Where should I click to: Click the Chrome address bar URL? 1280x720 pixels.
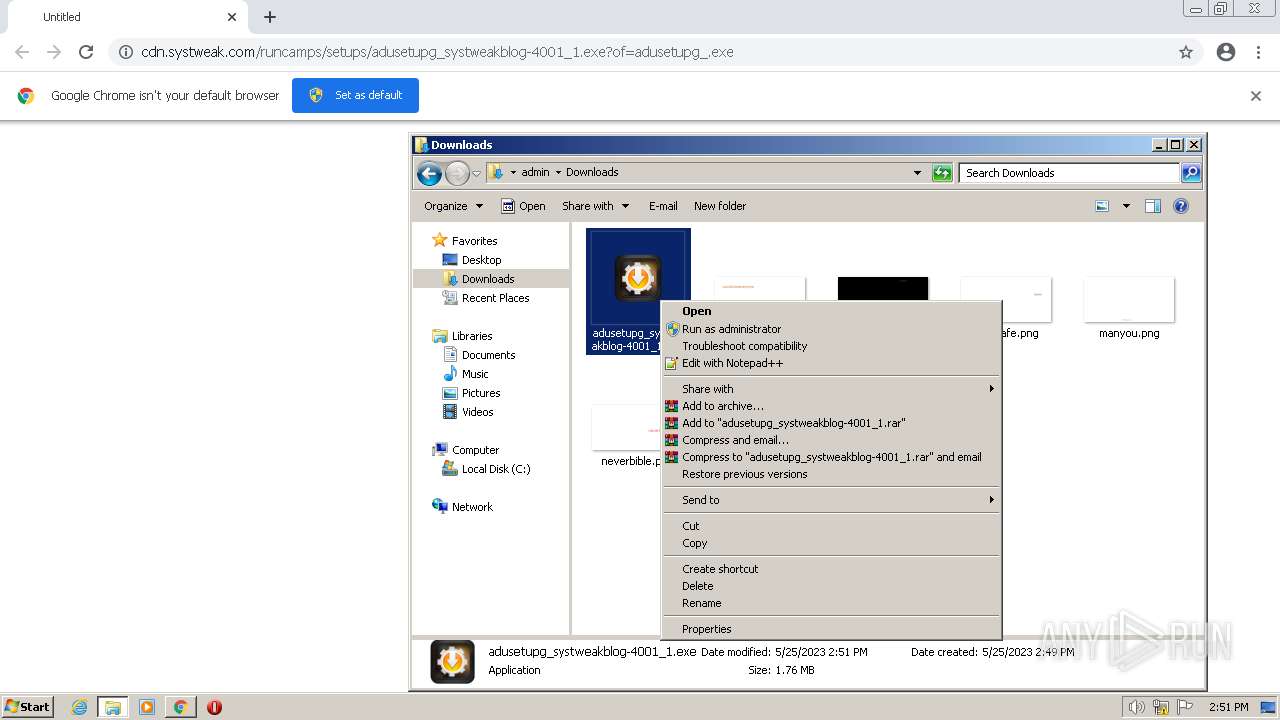[x=437, y=52]
